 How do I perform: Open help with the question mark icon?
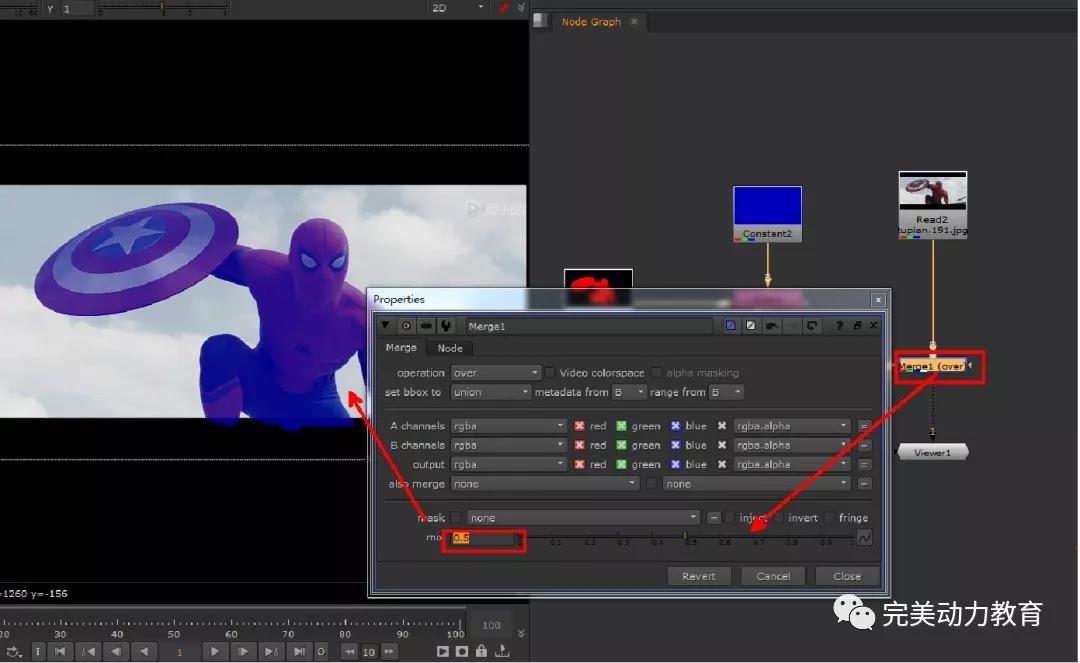point(839,326)
